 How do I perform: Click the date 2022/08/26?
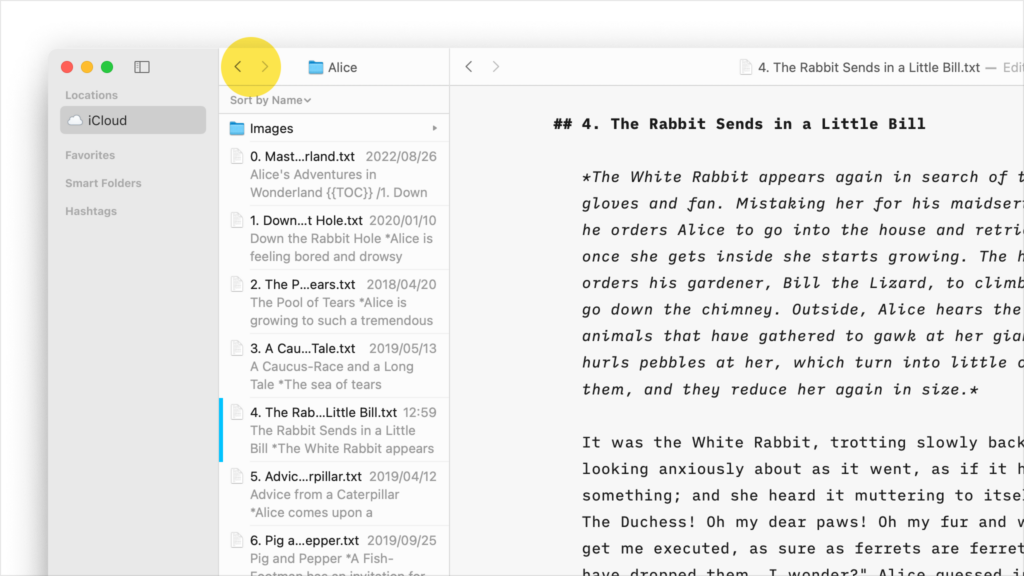coord(401,157)
